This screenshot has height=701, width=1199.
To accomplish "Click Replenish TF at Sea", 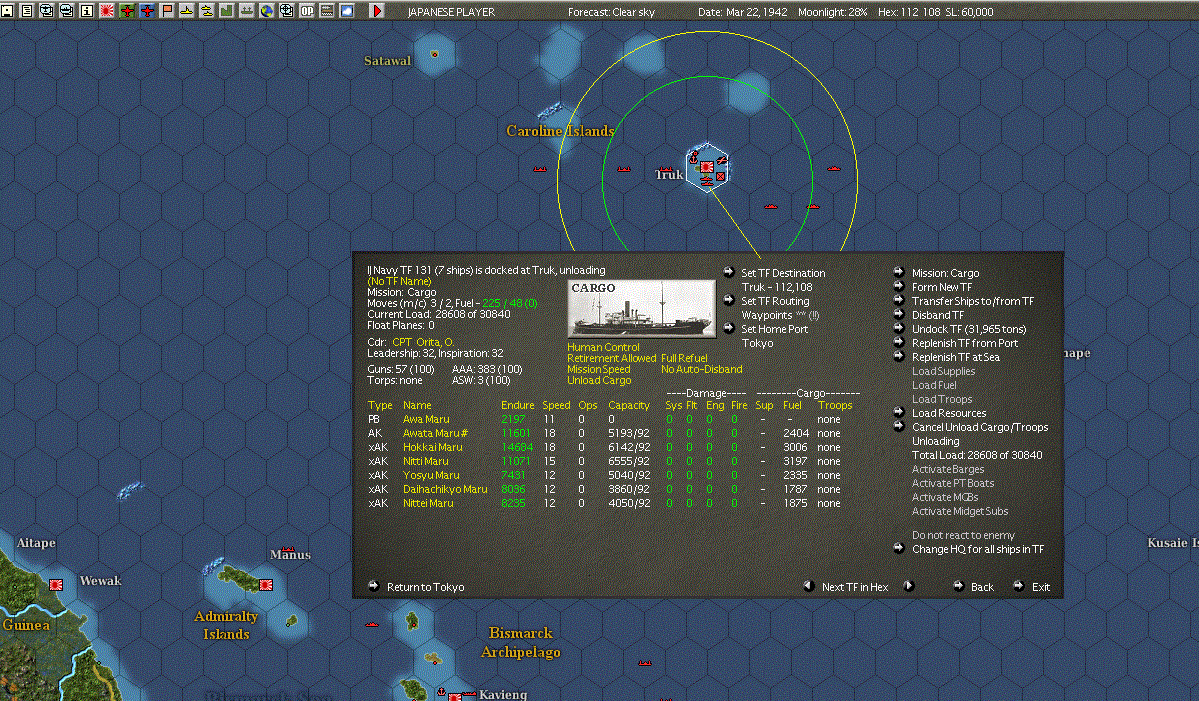I will point(955,357).
